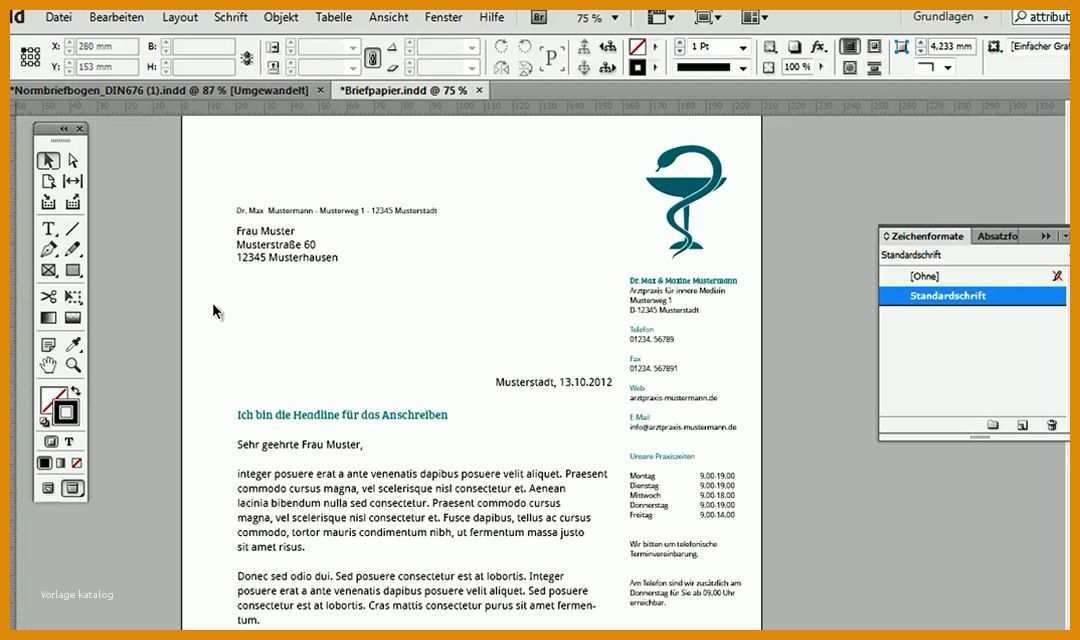
Task: Open the Fenster menu
Action: click(443, 17)
